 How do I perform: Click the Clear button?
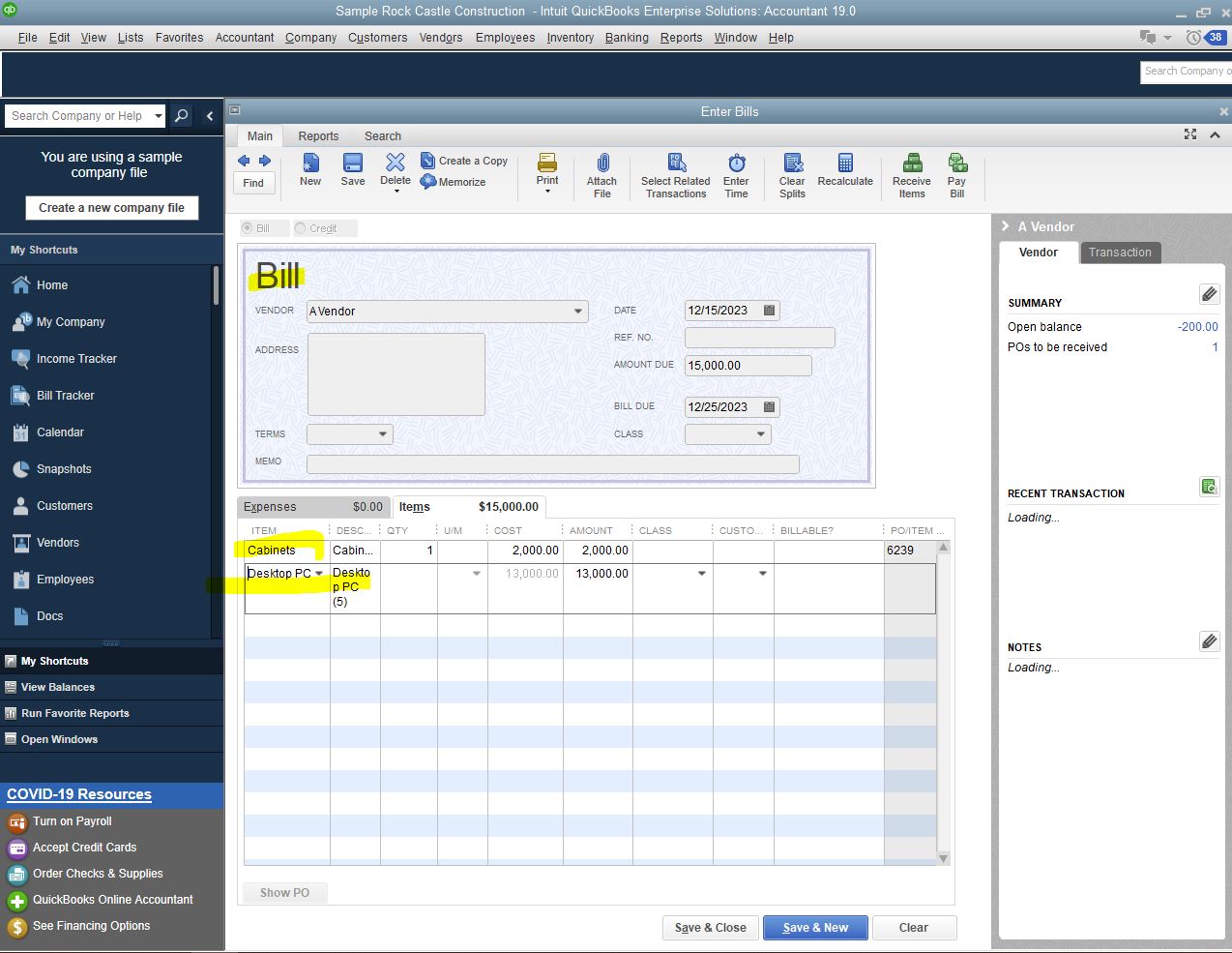pyautogui.click(x=914, y=928)
